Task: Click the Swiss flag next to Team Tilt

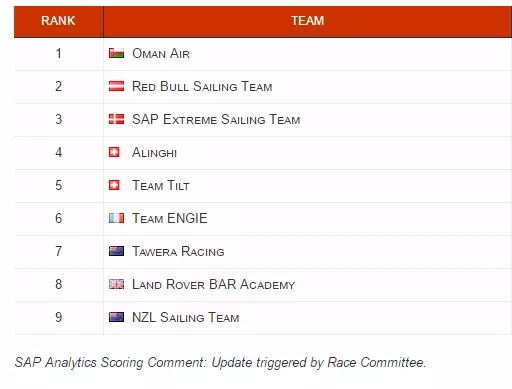Action: (x=114, y=185)
